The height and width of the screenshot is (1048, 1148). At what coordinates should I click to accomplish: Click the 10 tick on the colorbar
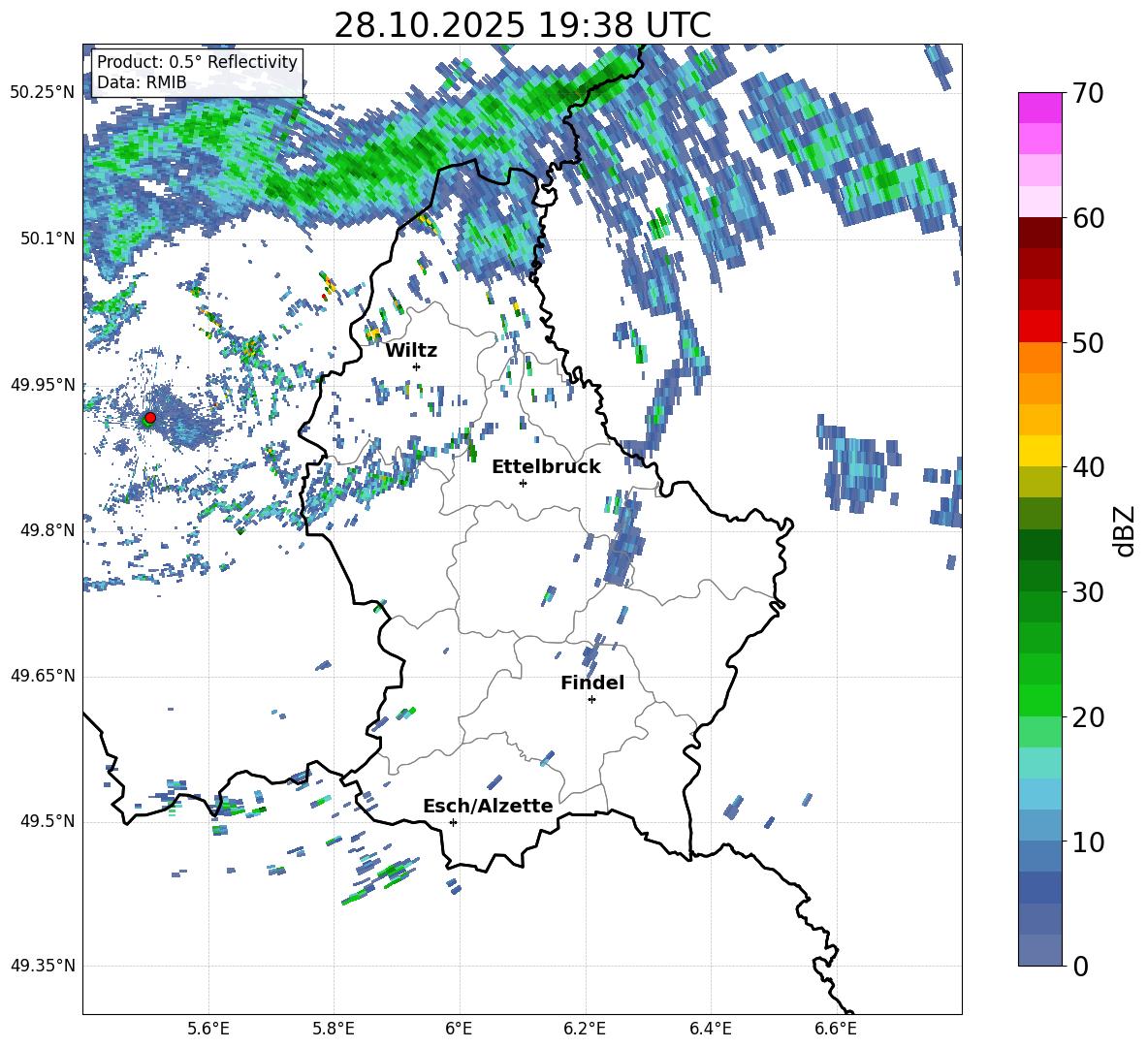pos(1088,842)
